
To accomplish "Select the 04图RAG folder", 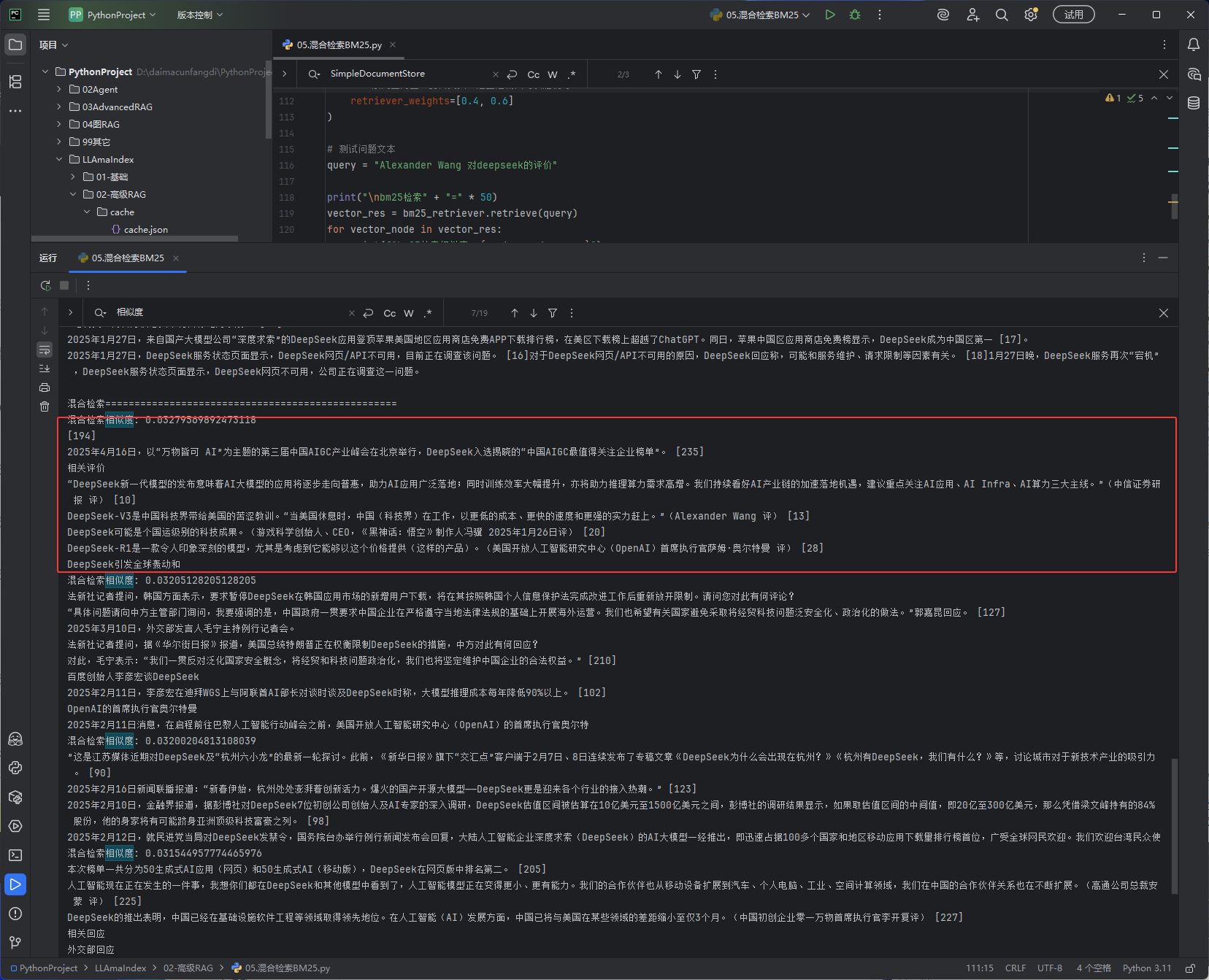I will click(101, 124).
